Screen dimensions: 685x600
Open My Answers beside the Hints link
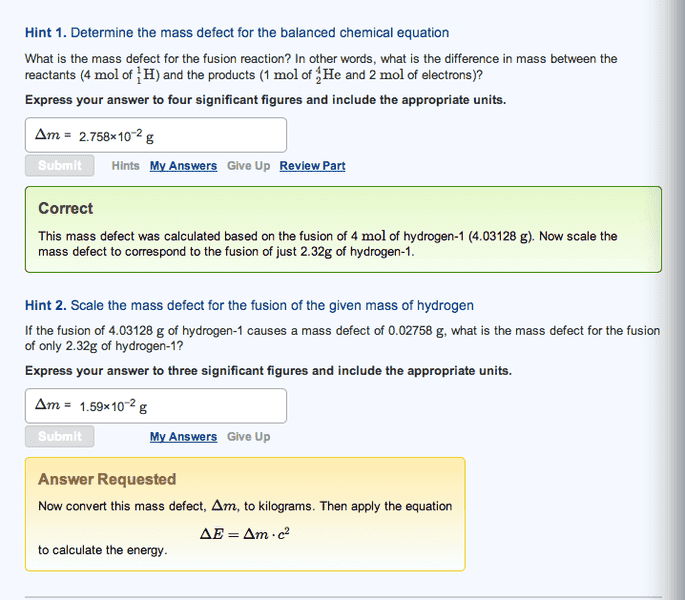(183, 166)
